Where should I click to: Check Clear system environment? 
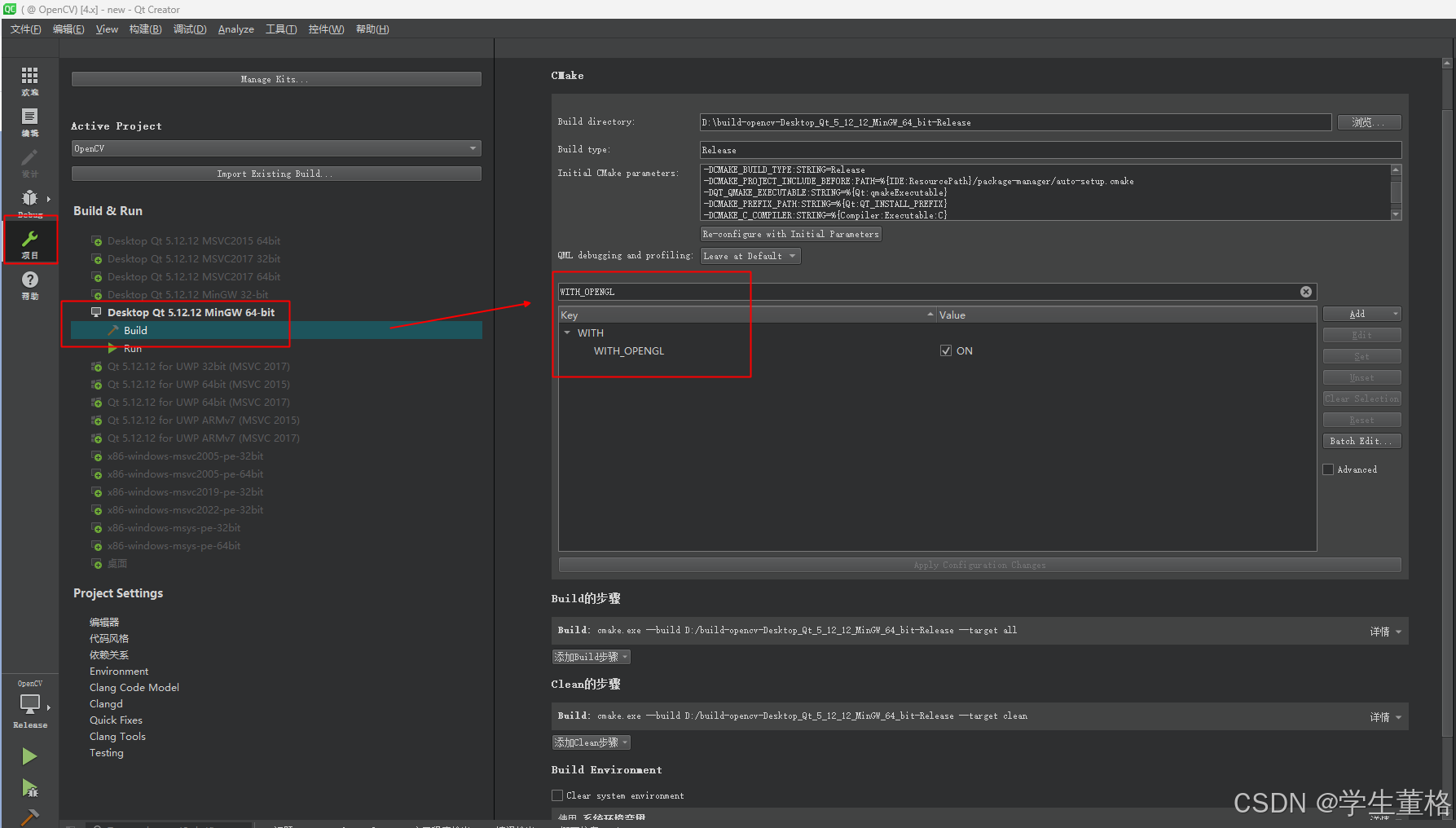[x=557, y=795]
